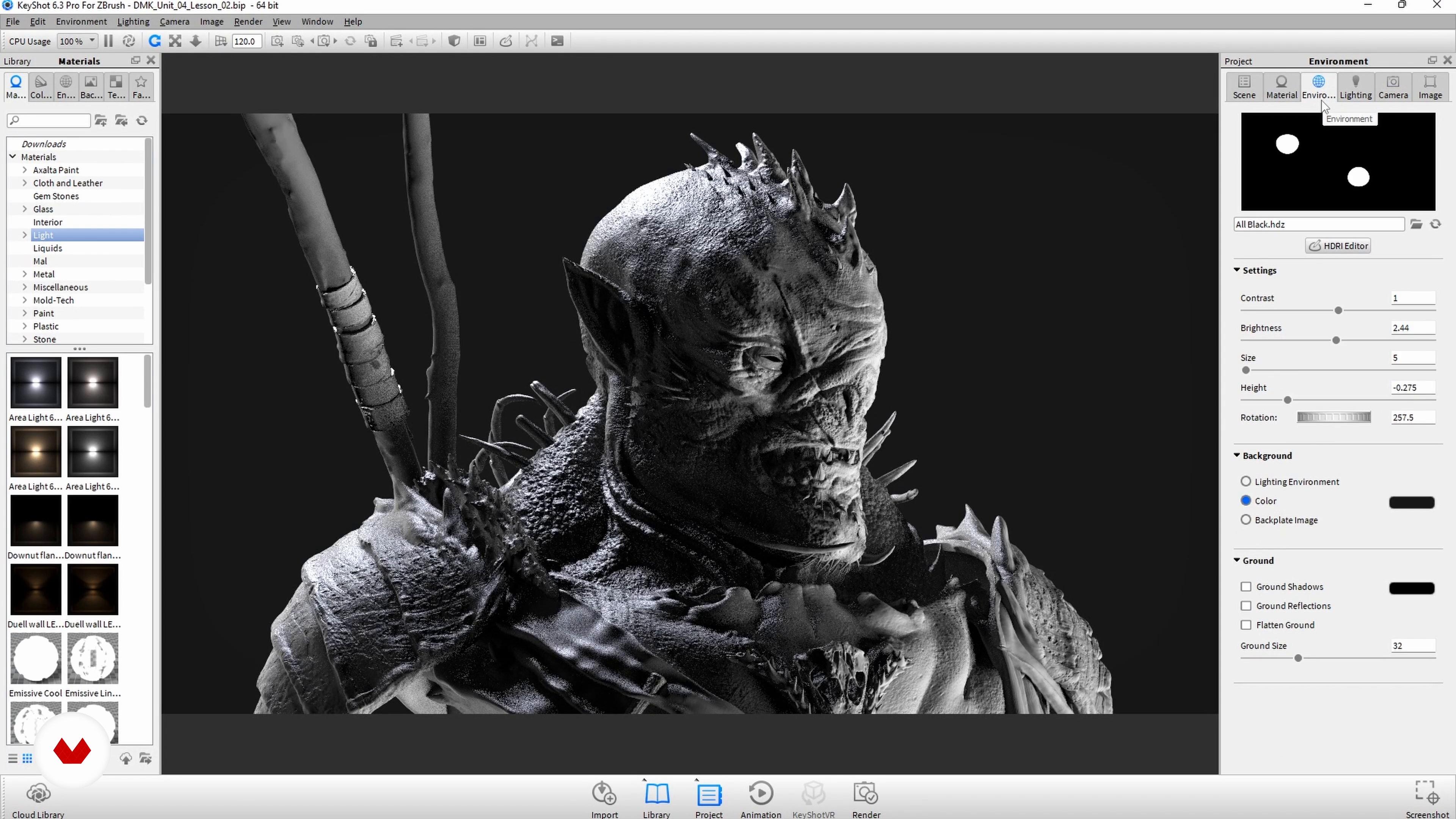Open the Animation timeline
Image resolution: width=1456 pixels, height=819 pixels.
761,800
